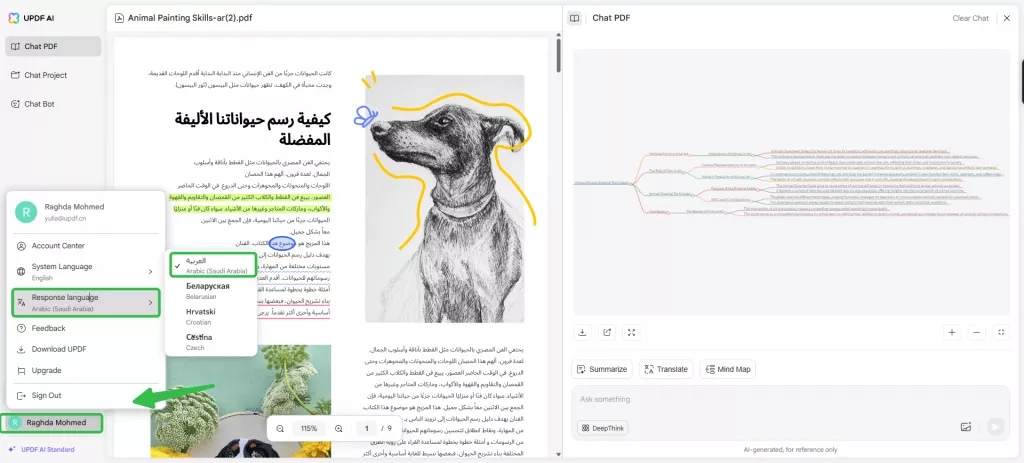Expand the Response language submenu
This screenshot has height=463, width=1024.
point(86,302)
